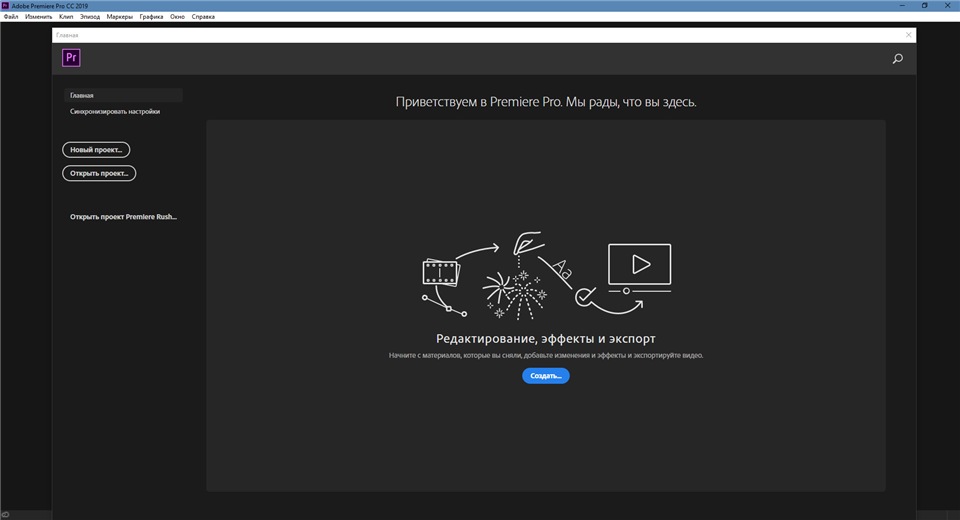Click the Открыть проект button
The image size is (960, 520).
[x=99, y=173]
